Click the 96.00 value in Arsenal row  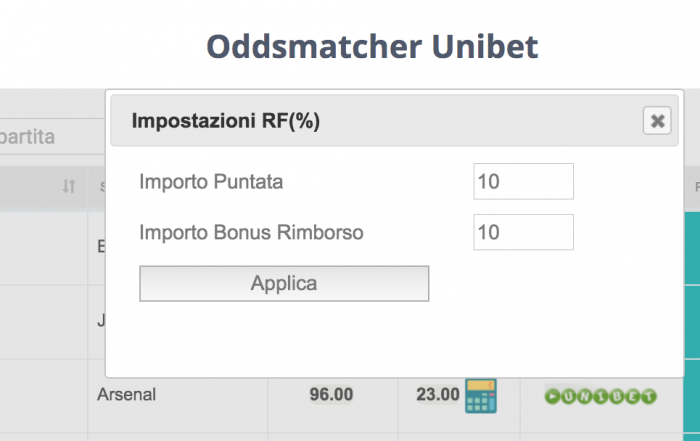[331, 395]
